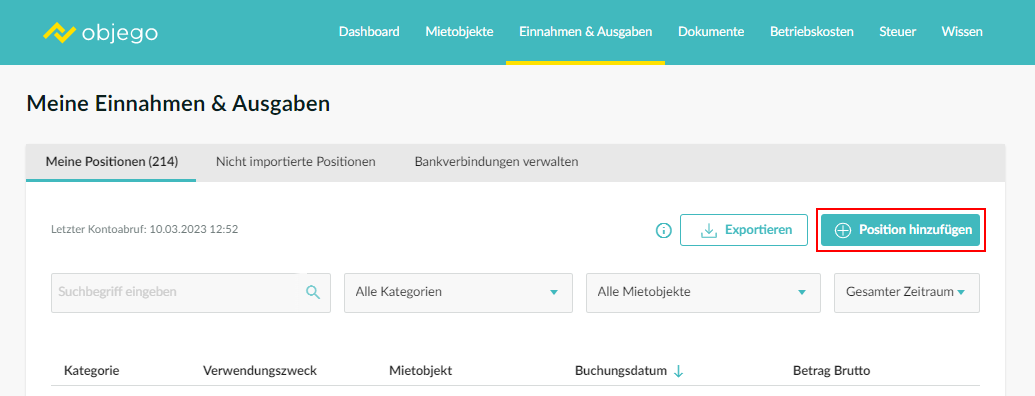Switch to Nicht importierte Positionen tab
Image resolution: width=1035 pixels, height=396 pixels.
(x=296, y=162)
